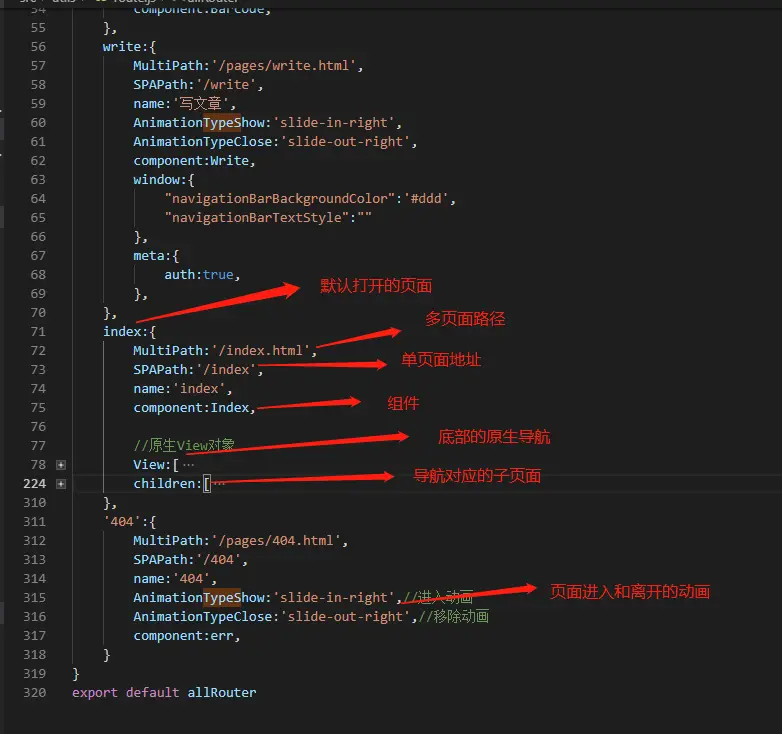Image resolution: width=782 pixels, height=734 pixels.
Task: Click "navigationBarTextStyle" property
Action: pyautogui.click(x=257, y=217)
